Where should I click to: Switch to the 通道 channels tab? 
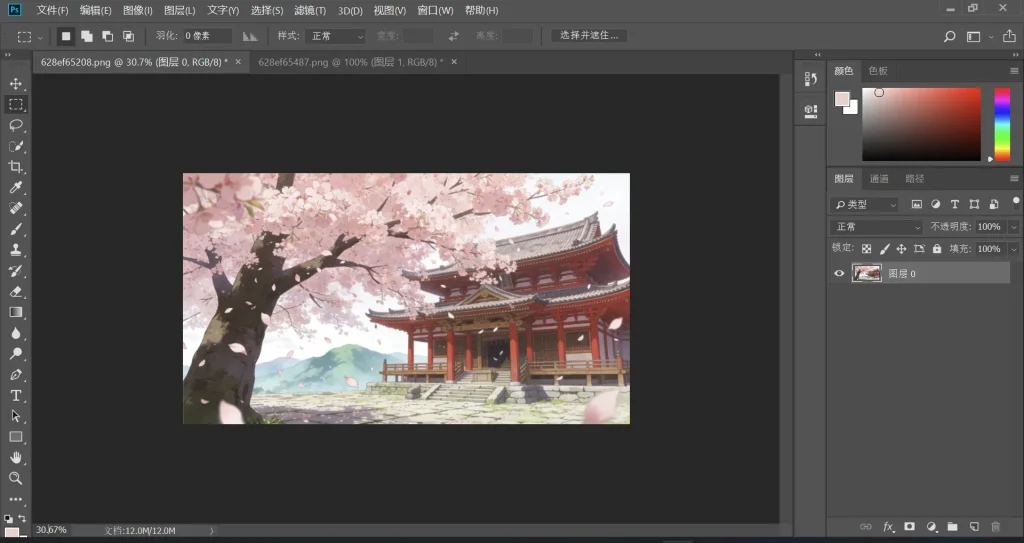tap(879, 179)
